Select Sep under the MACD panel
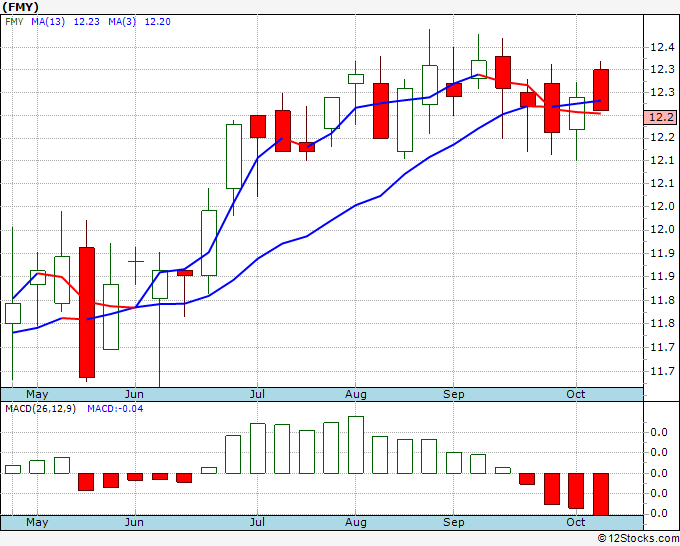Viewport: 680px width, 546px height. pos(454,522)
